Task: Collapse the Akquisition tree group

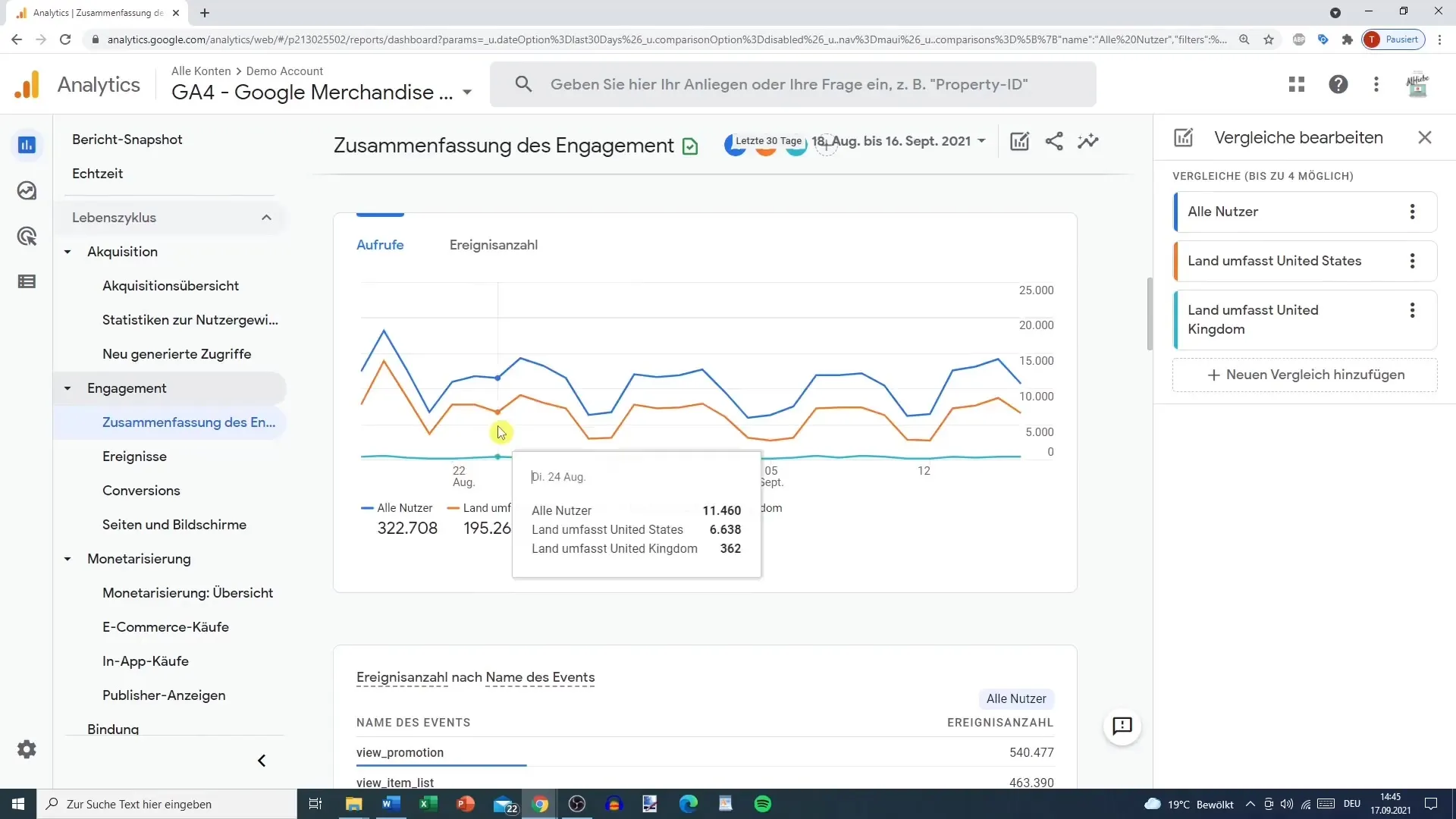Action: (x=67, y=252)
